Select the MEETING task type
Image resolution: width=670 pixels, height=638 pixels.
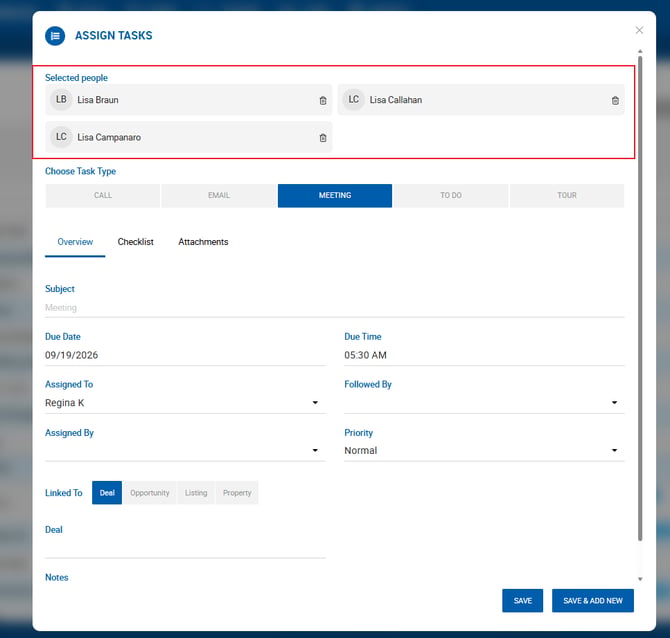[x=335, y=196]
